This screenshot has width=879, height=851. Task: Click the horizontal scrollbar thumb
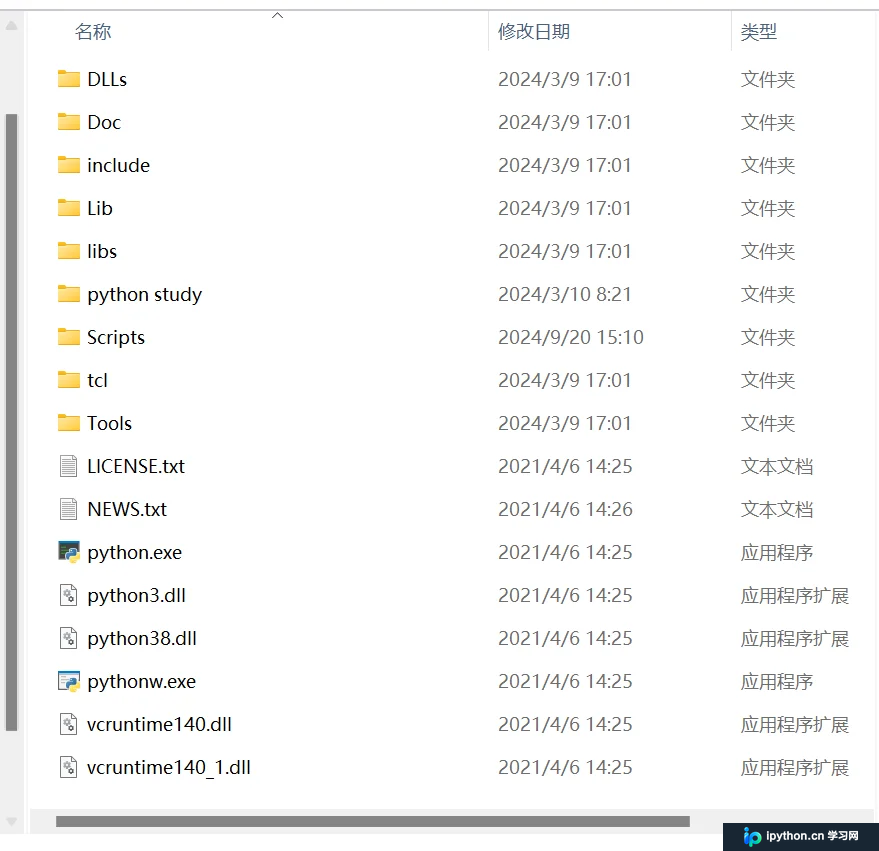point(373,821)
